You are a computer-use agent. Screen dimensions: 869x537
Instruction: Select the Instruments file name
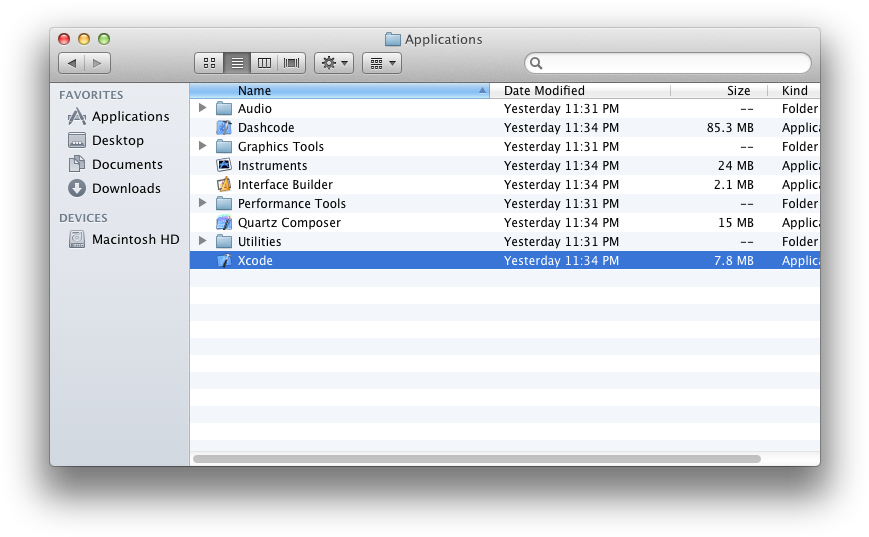(x=272, y=165)
